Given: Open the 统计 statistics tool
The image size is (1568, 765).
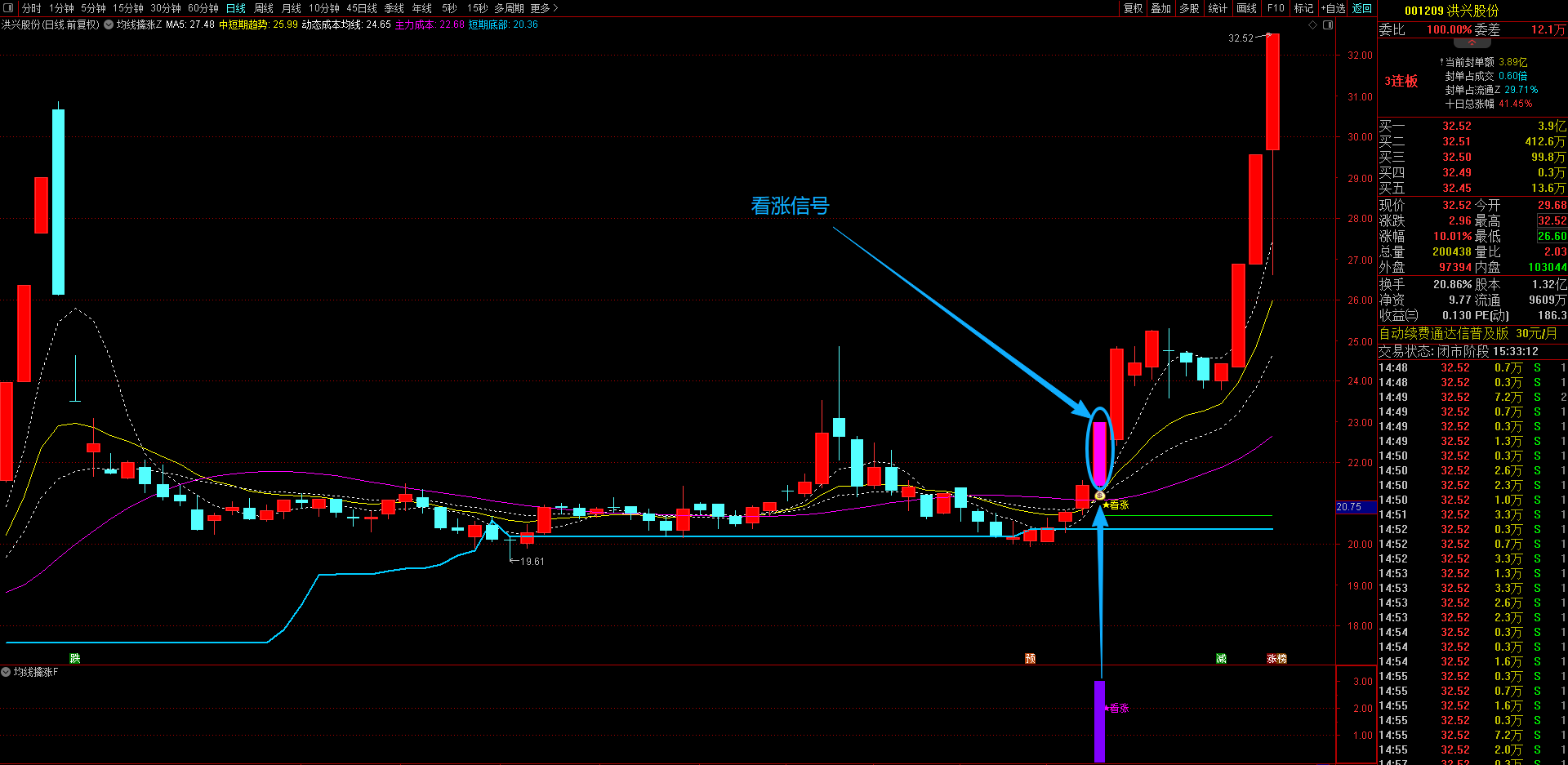Looking at the screenshot, I should click(x=1218, y=8).
